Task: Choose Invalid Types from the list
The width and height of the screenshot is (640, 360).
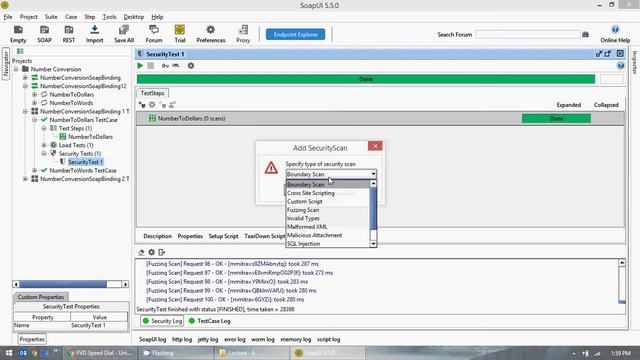Action: tap(327, 218)
